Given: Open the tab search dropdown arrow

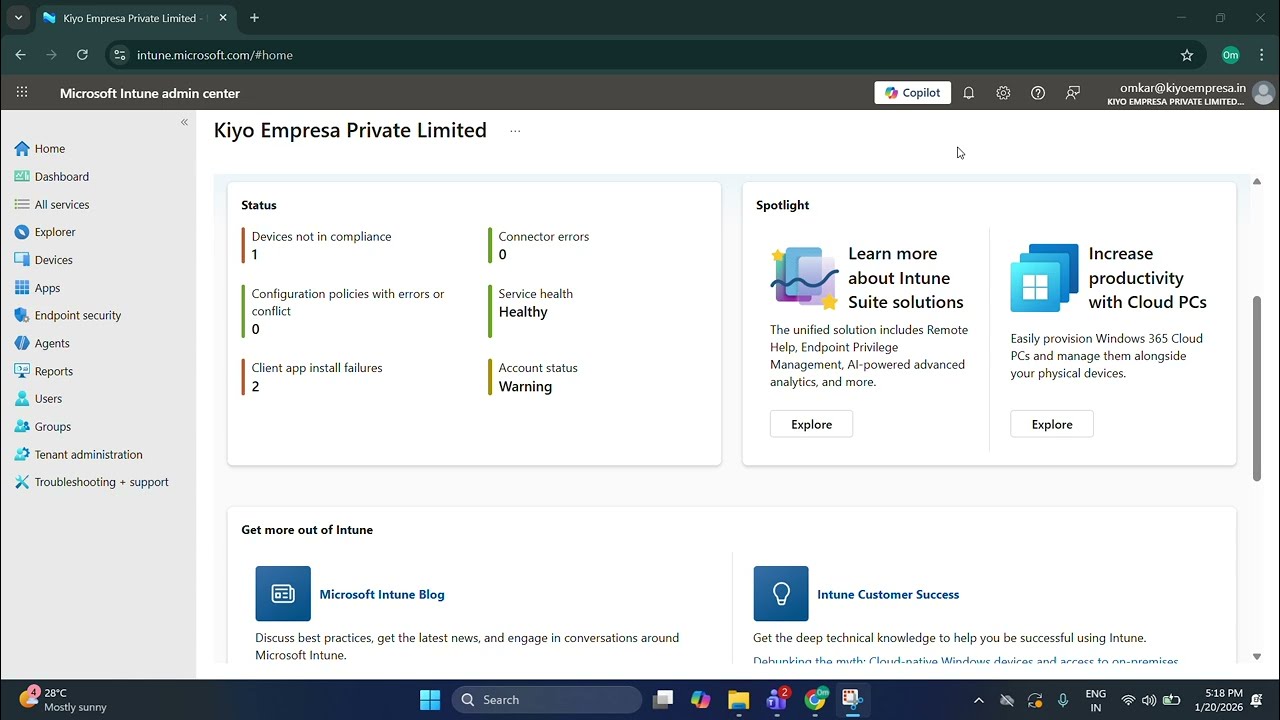Looking at the screenshot, I should 18,18.
